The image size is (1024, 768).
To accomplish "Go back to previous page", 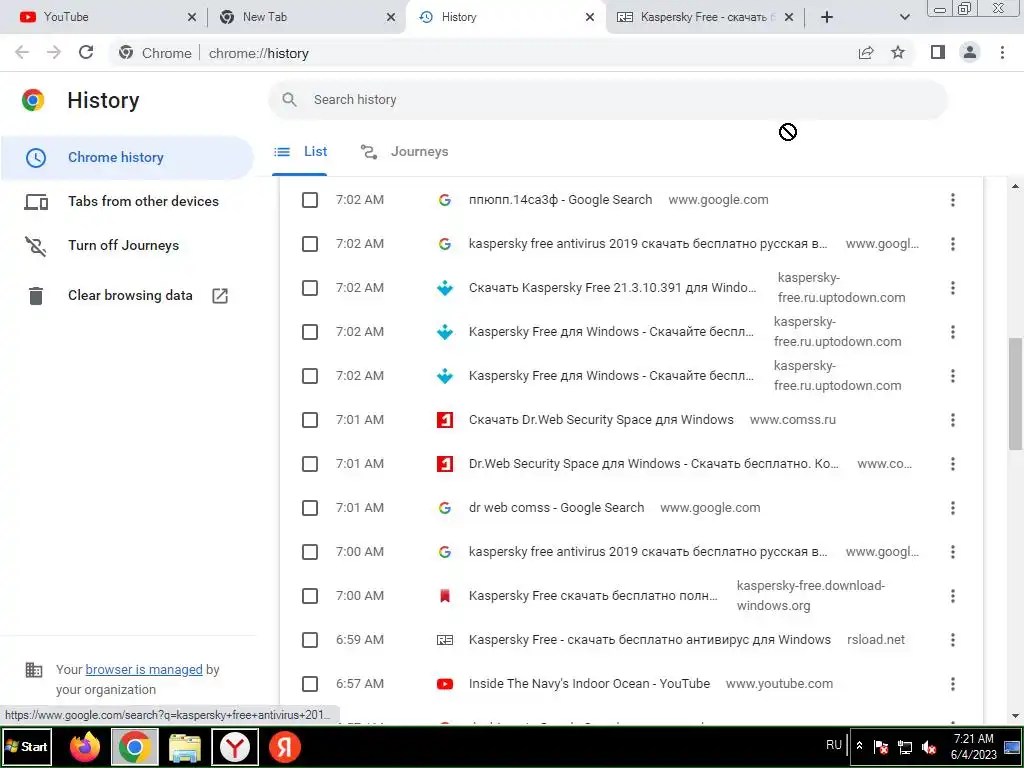I will point(22,53).
